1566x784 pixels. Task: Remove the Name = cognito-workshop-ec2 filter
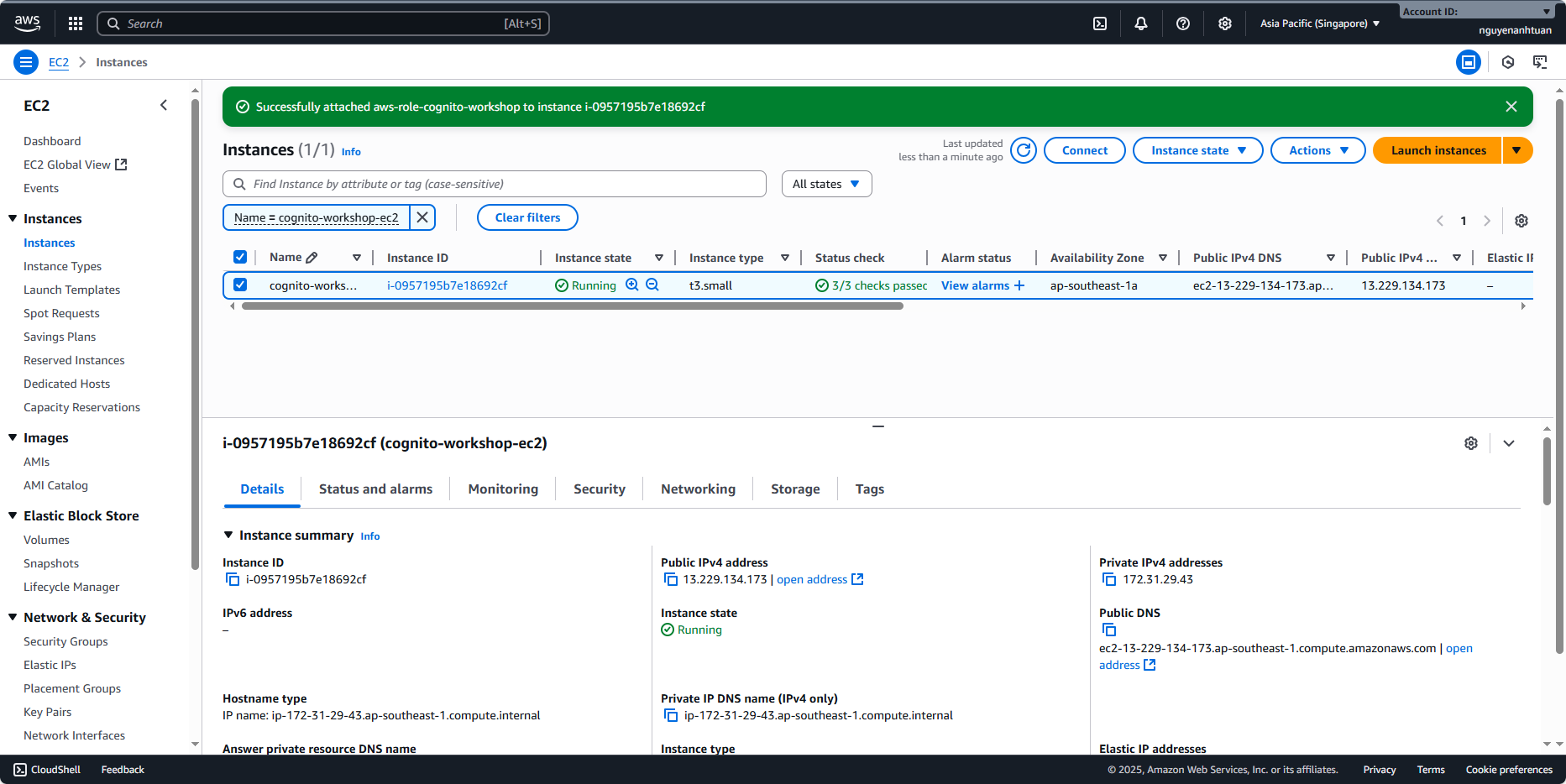[x=422, y=217]
